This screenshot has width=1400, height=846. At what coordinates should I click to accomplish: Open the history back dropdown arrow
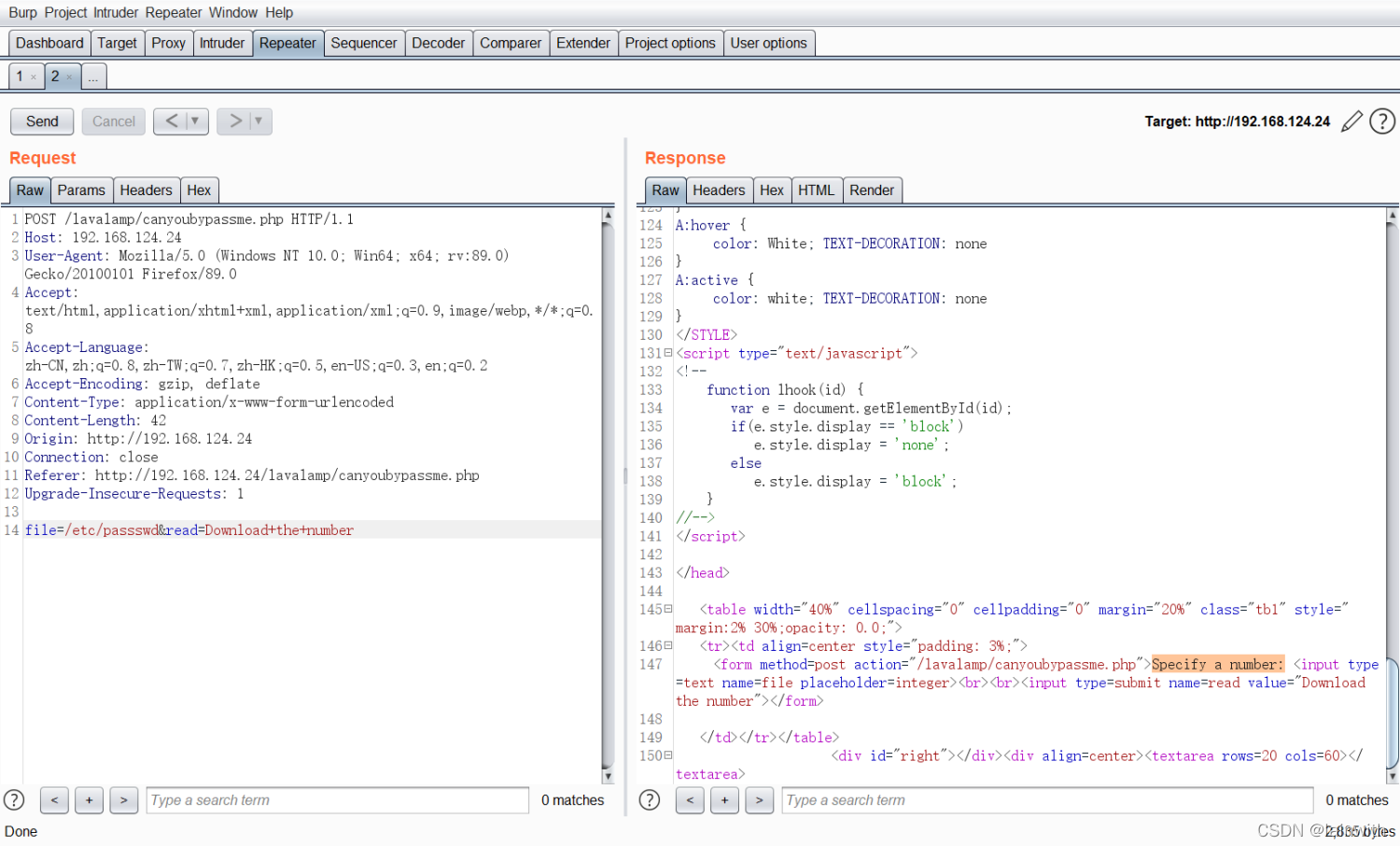coord(194,121)
